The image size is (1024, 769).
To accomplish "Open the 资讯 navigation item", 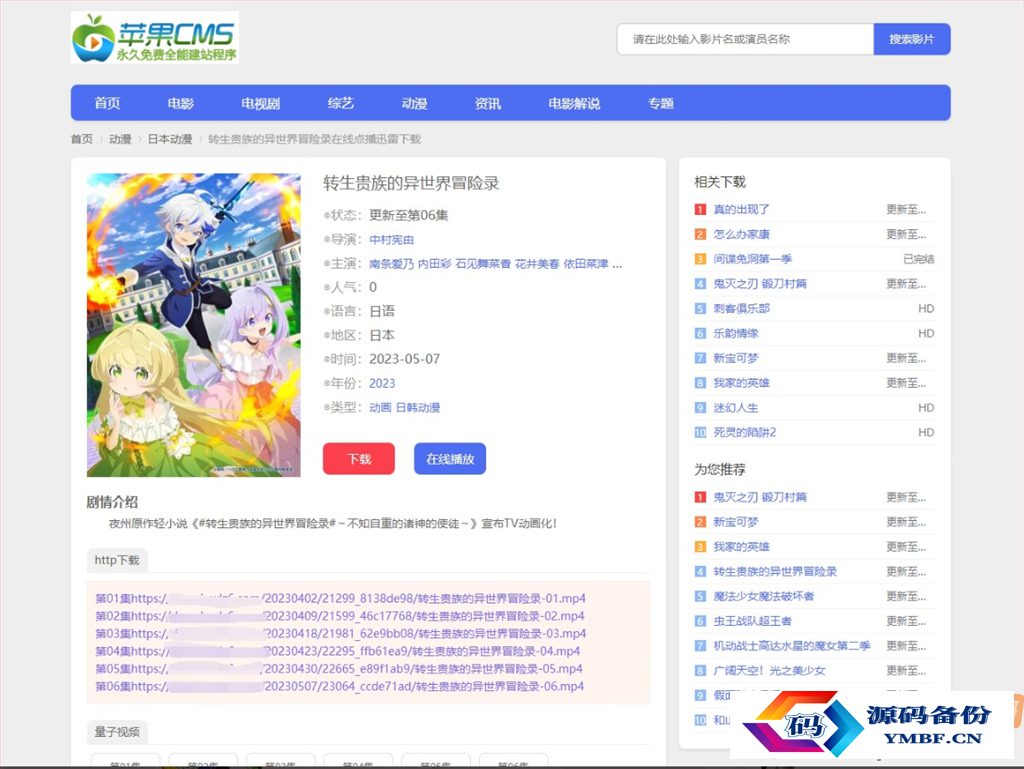I will click(488, 103).
